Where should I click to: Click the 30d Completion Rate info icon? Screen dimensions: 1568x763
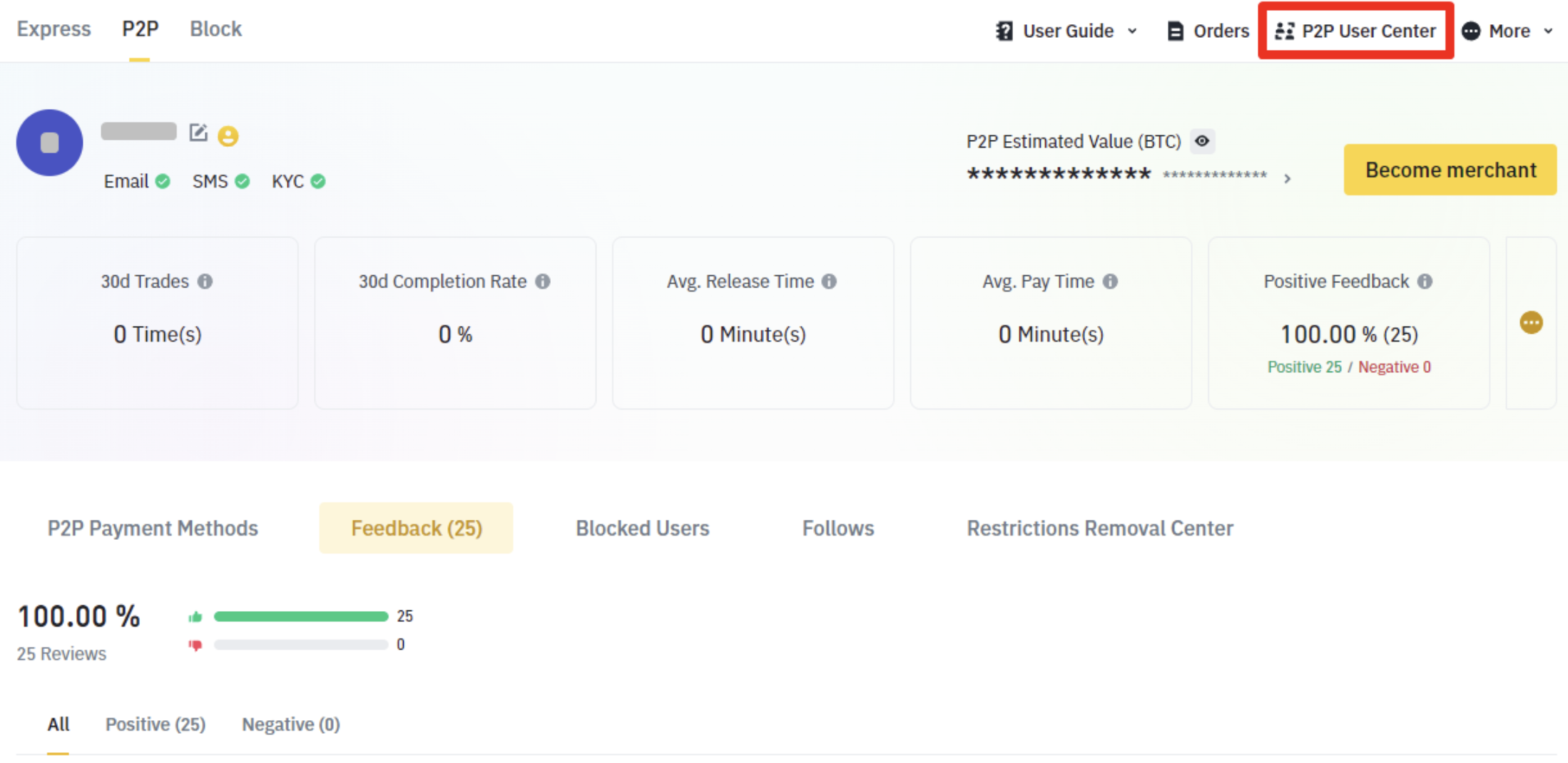point(543,282)
